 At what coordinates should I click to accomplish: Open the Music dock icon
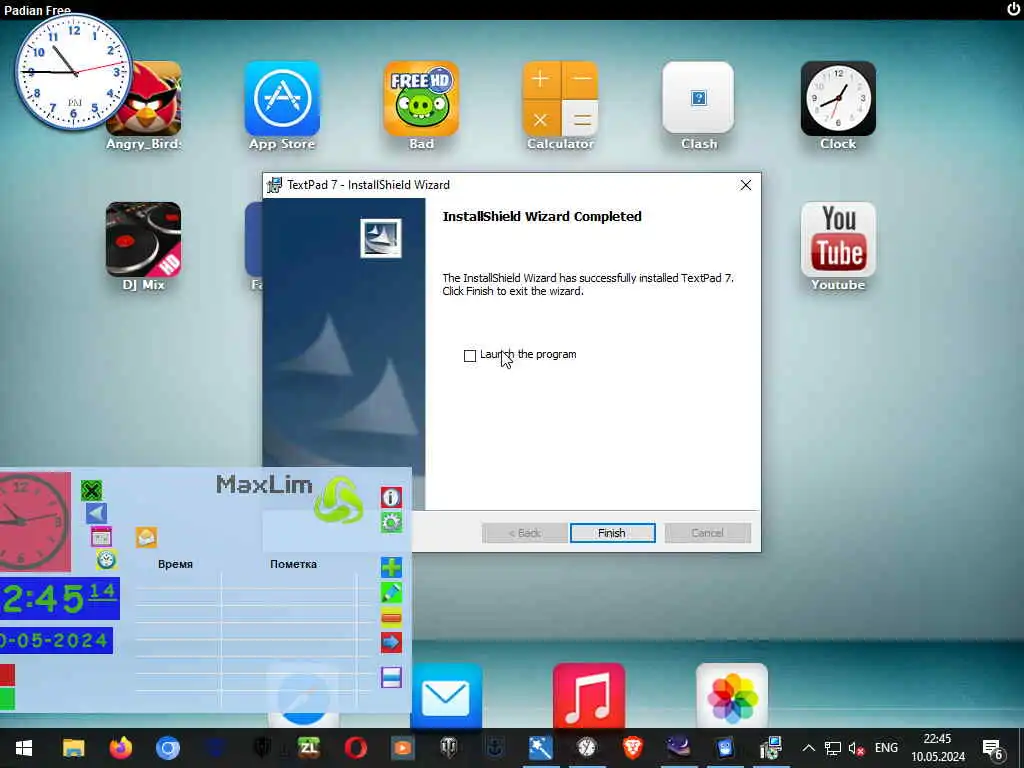pos(588,696)
